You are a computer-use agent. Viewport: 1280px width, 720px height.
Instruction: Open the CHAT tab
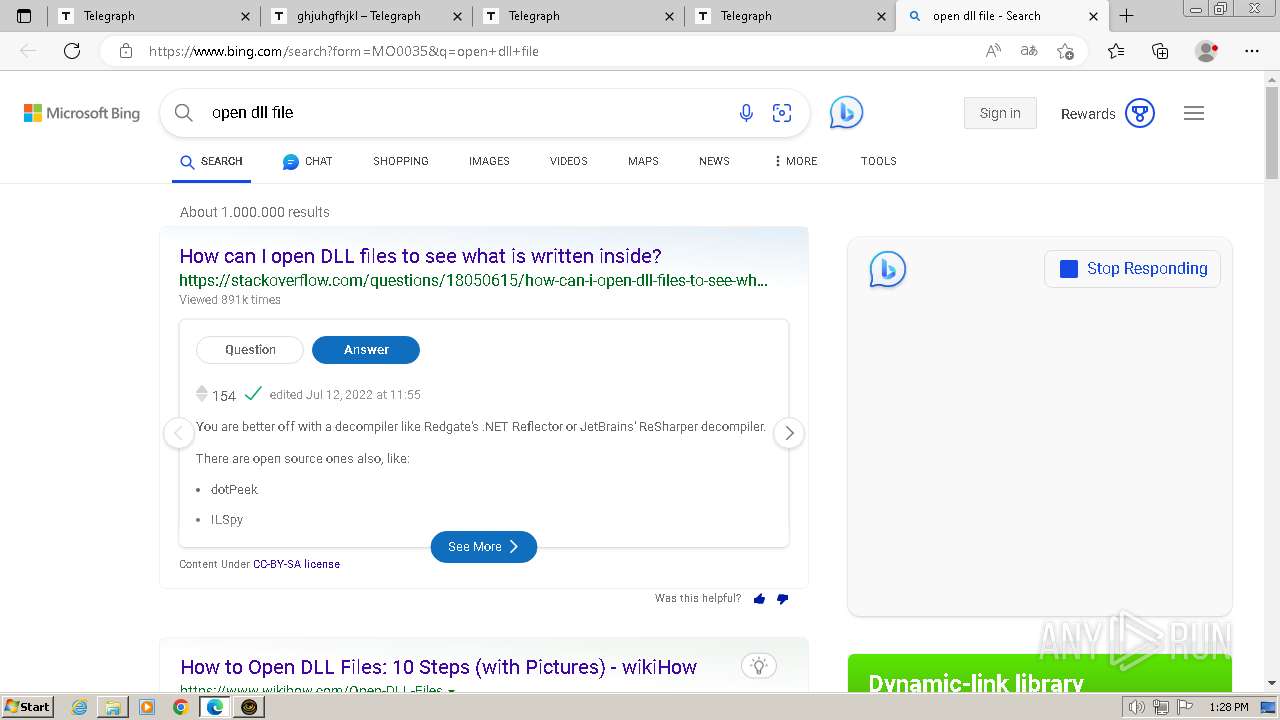click(307, 161)
